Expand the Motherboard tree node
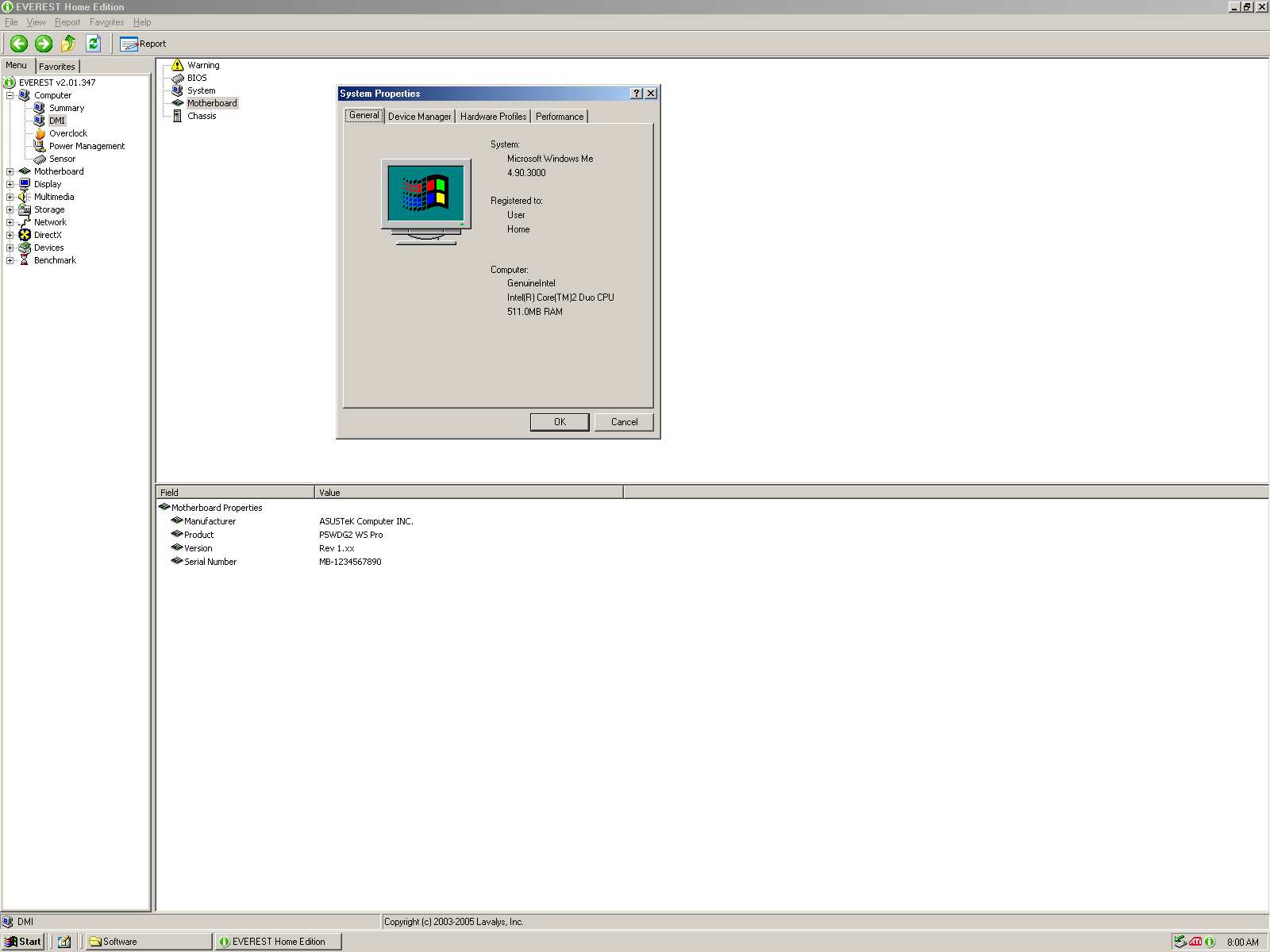This screenshot has width=1270, height=952. [10, 171]
